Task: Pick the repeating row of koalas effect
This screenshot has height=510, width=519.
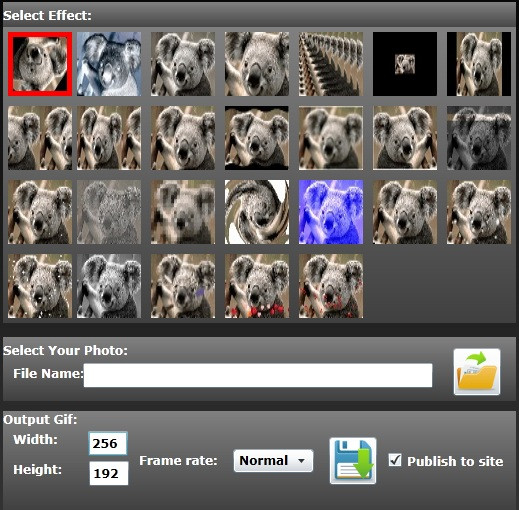Action: click(x=331, y=64)
